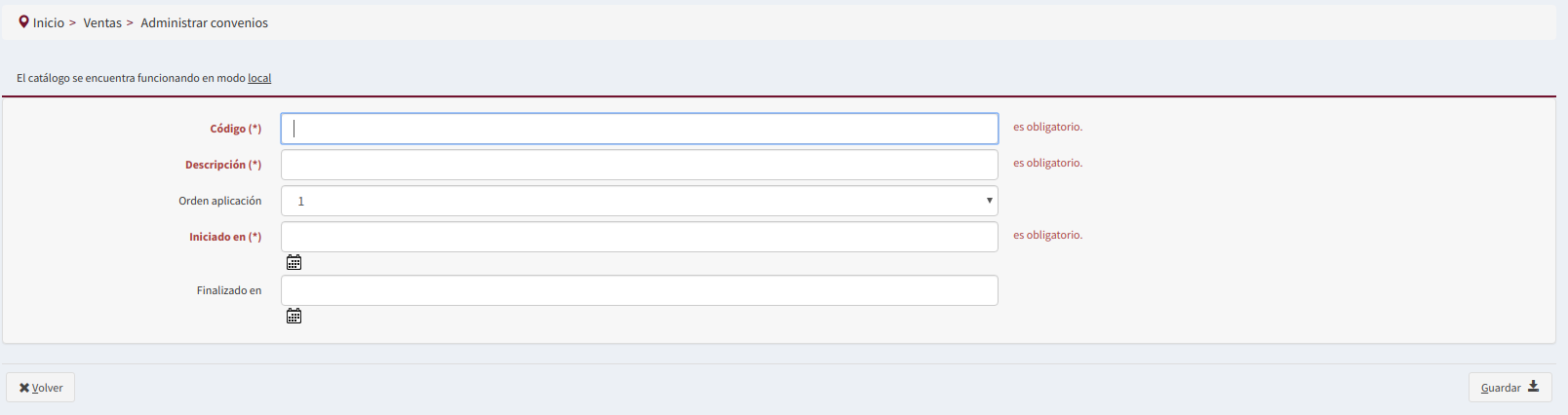Follow the 'local' mode link
Image resolution: width=1568 pixels, height=415 pixels.
point(259,78)
